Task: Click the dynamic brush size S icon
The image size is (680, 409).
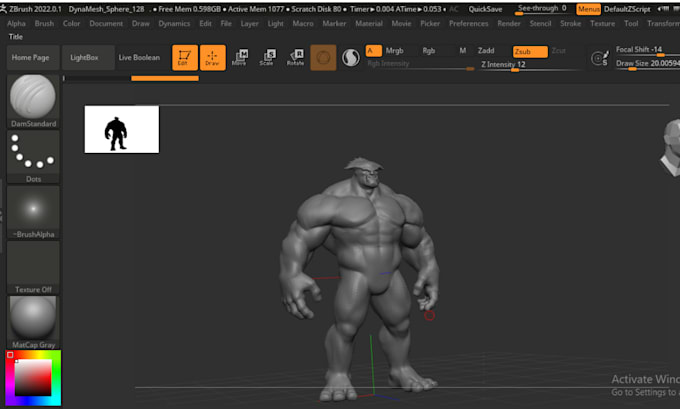Action: pyautogui.click(x=600, y=58)
